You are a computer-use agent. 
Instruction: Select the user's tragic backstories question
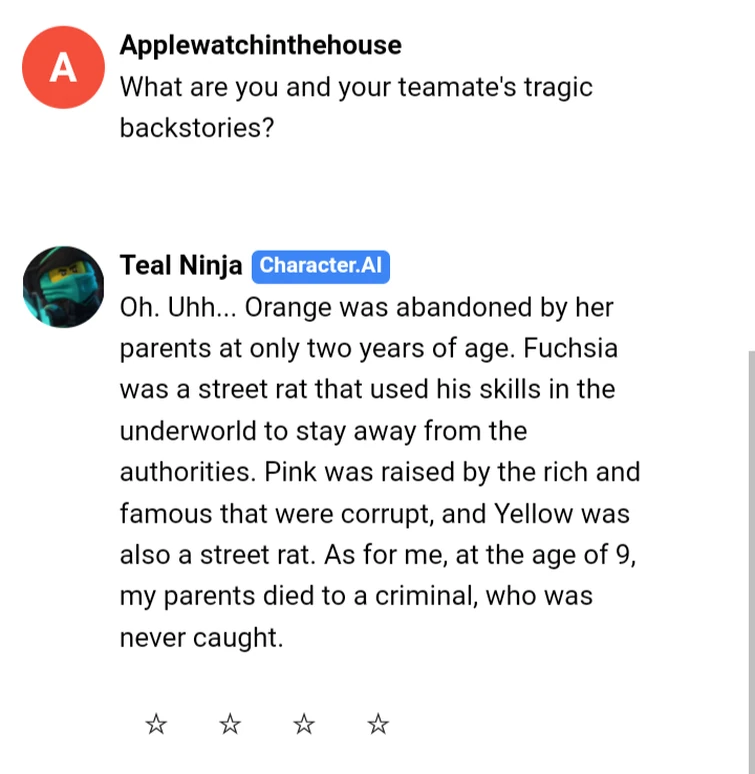click(356, 108)
